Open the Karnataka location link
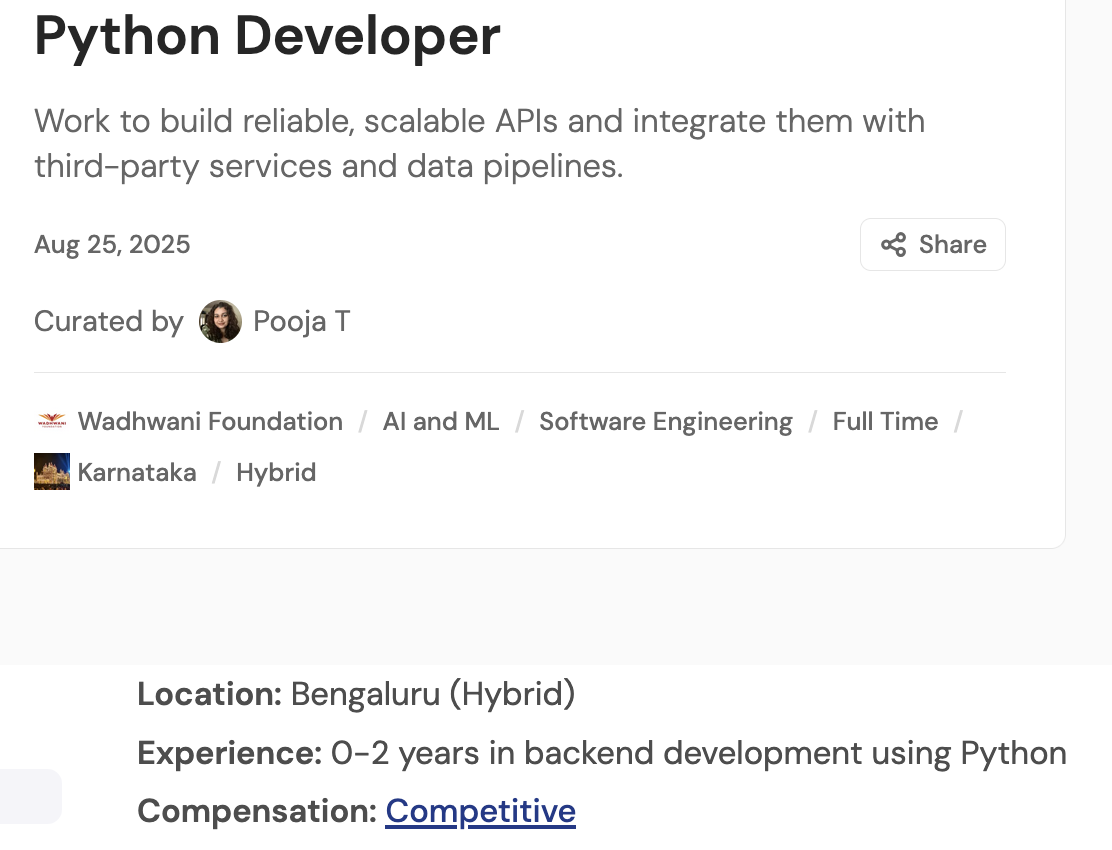Screen dimensions: 1112x850 tap(137, 472)
